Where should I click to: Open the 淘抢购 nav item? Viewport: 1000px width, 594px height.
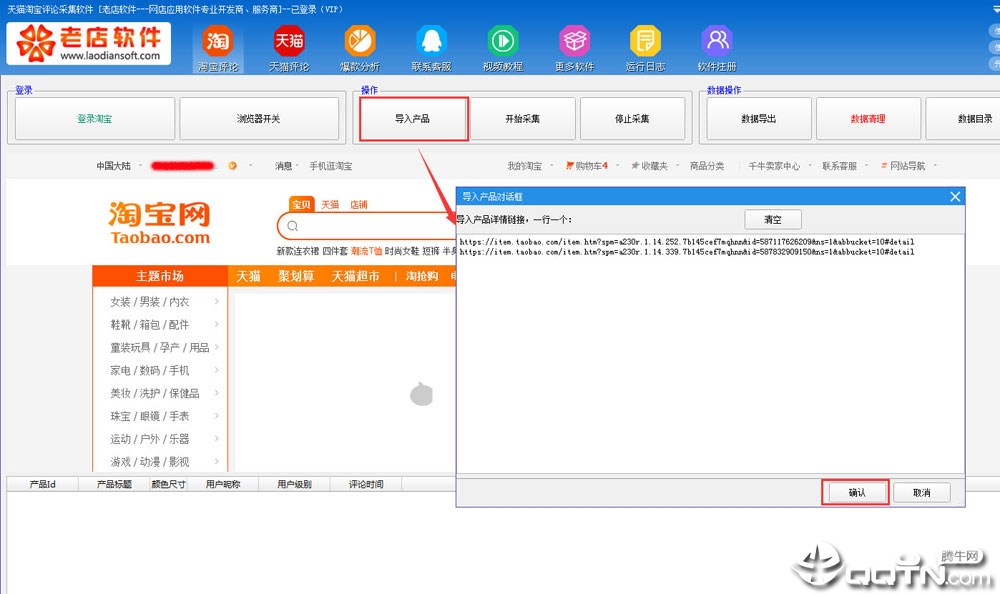pos(422,276)
